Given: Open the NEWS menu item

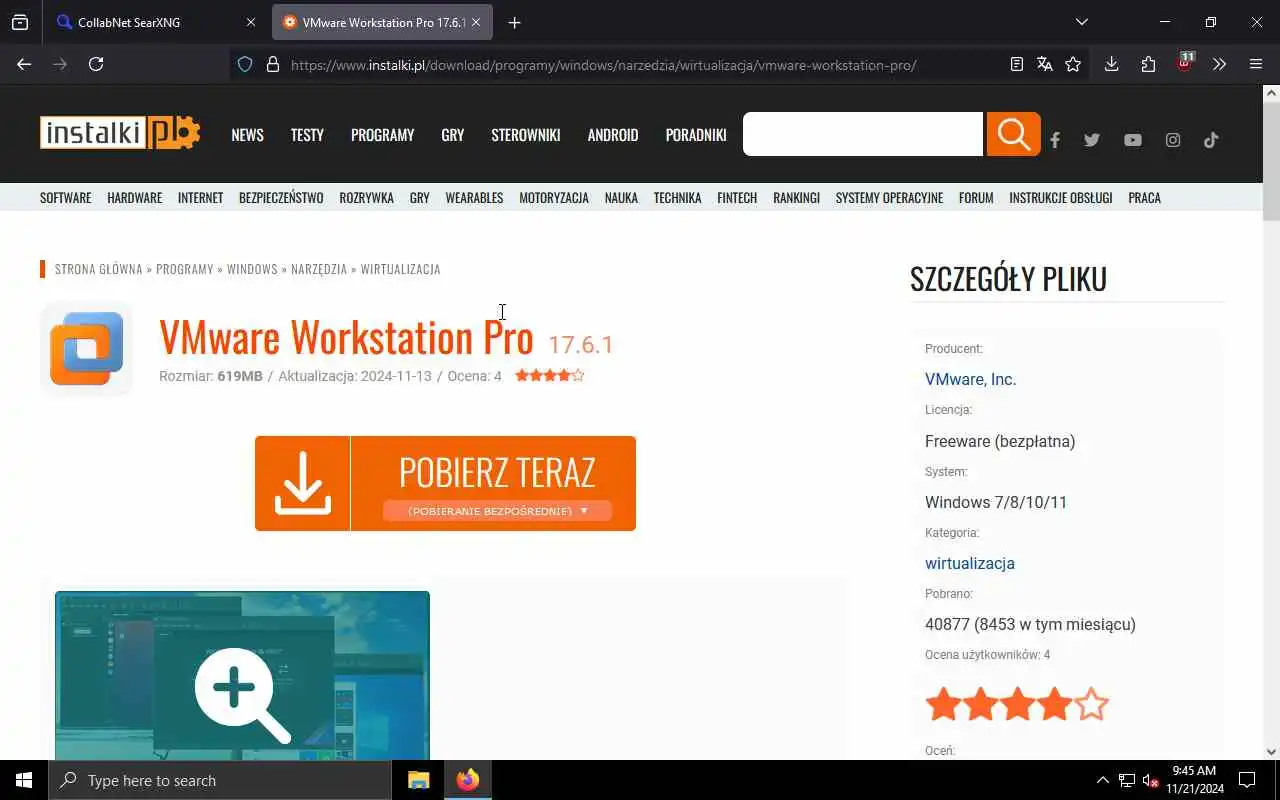Looking at the screenshot, I should point(247,135).
